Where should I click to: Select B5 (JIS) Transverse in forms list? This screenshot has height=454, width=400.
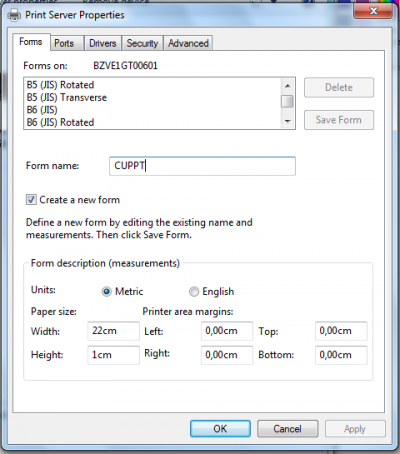[67, 98]
